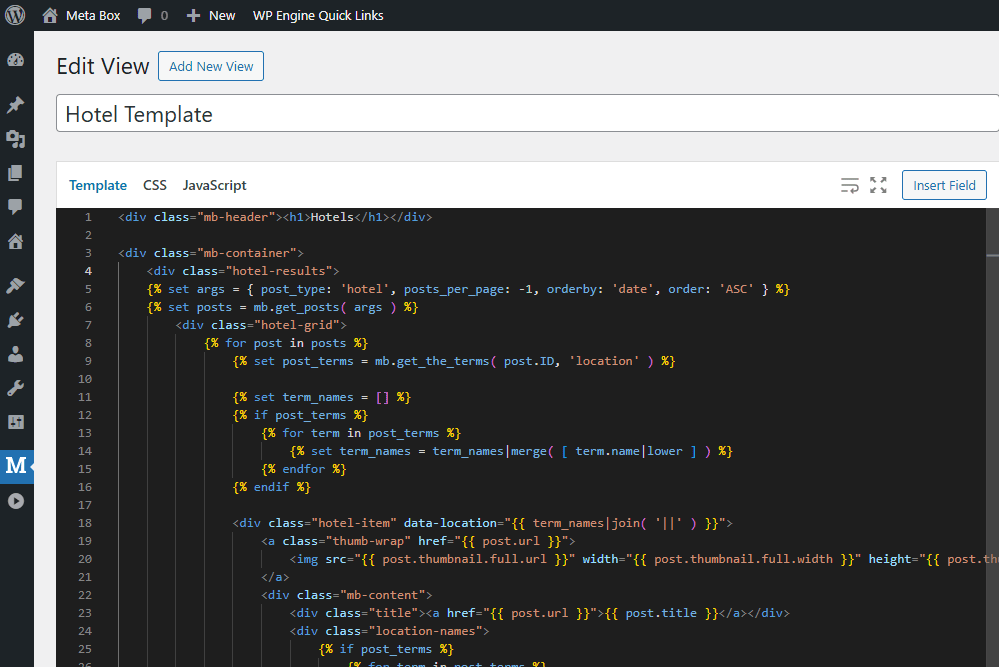Switch to the JavaScript tab

coord(214,185)
